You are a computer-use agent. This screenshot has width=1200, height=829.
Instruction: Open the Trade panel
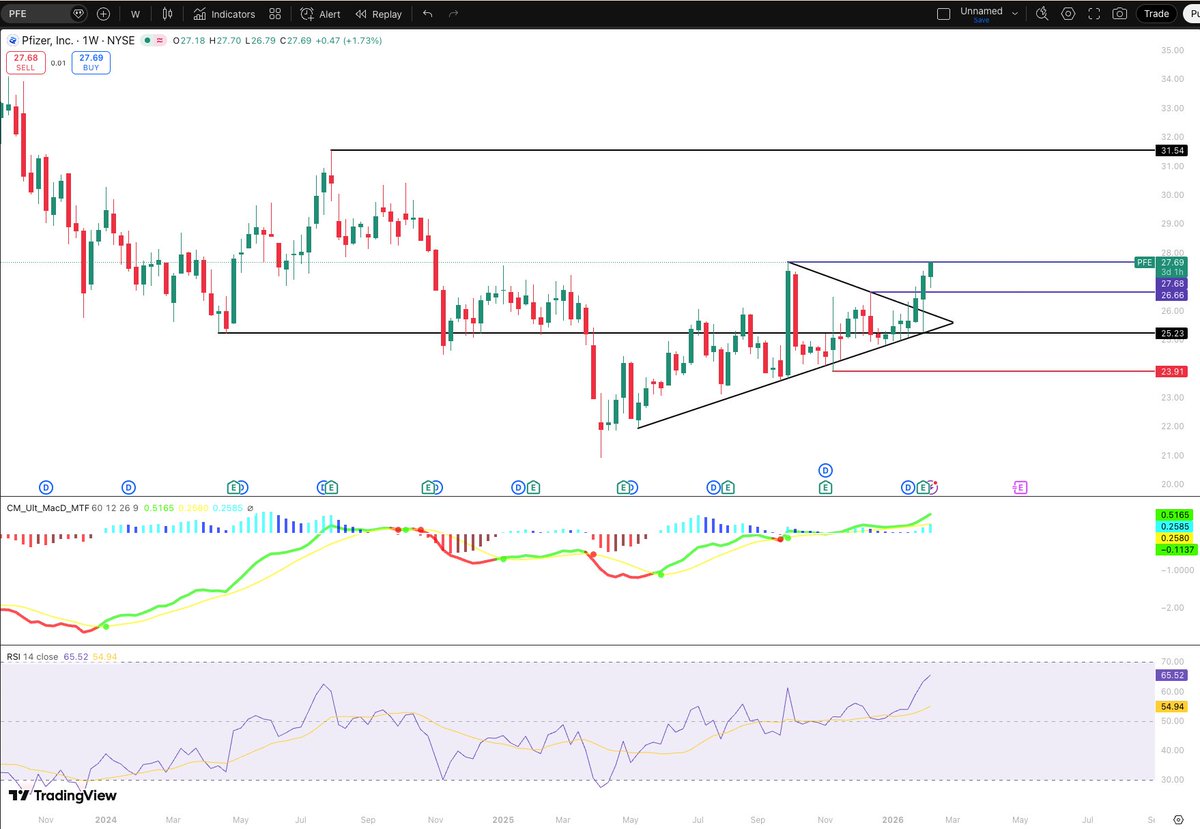1157,13
